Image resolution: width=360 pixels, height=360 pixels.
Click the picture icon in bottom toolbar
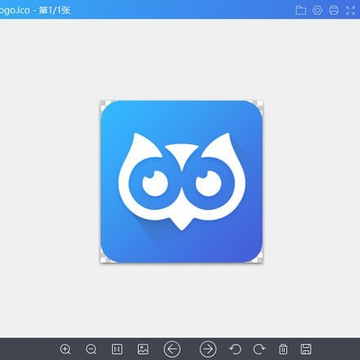coord(143,349)
